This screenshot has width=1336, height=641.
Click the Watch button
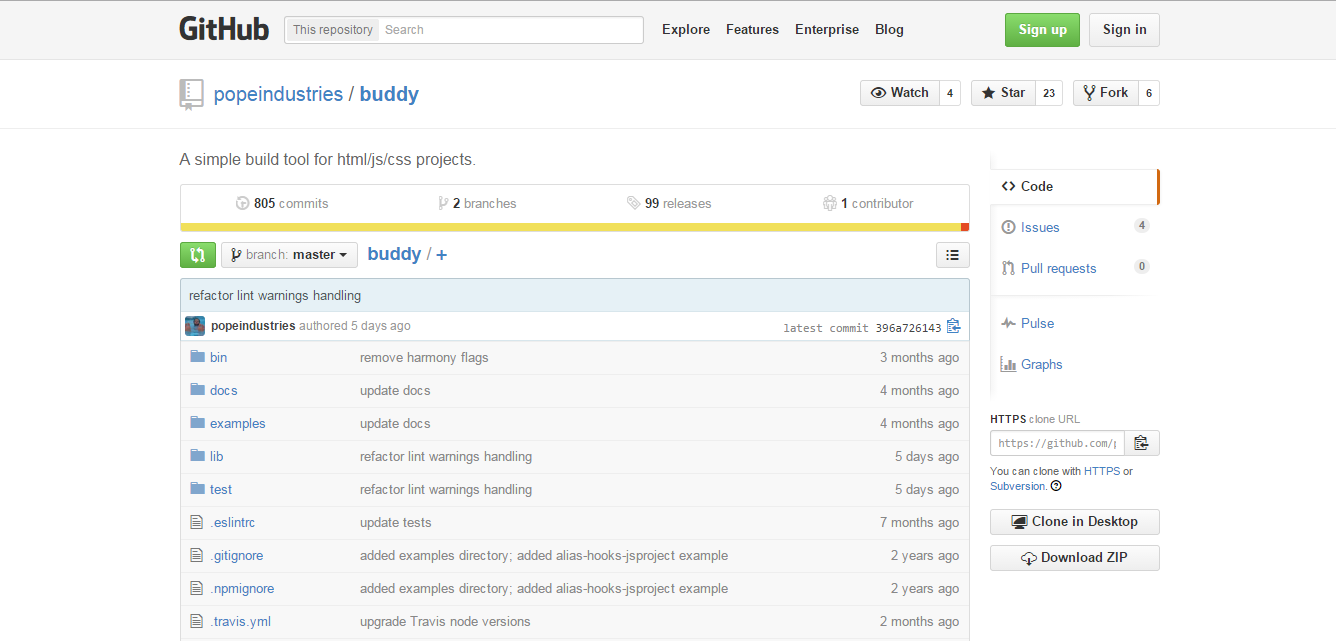coord(900,93)
